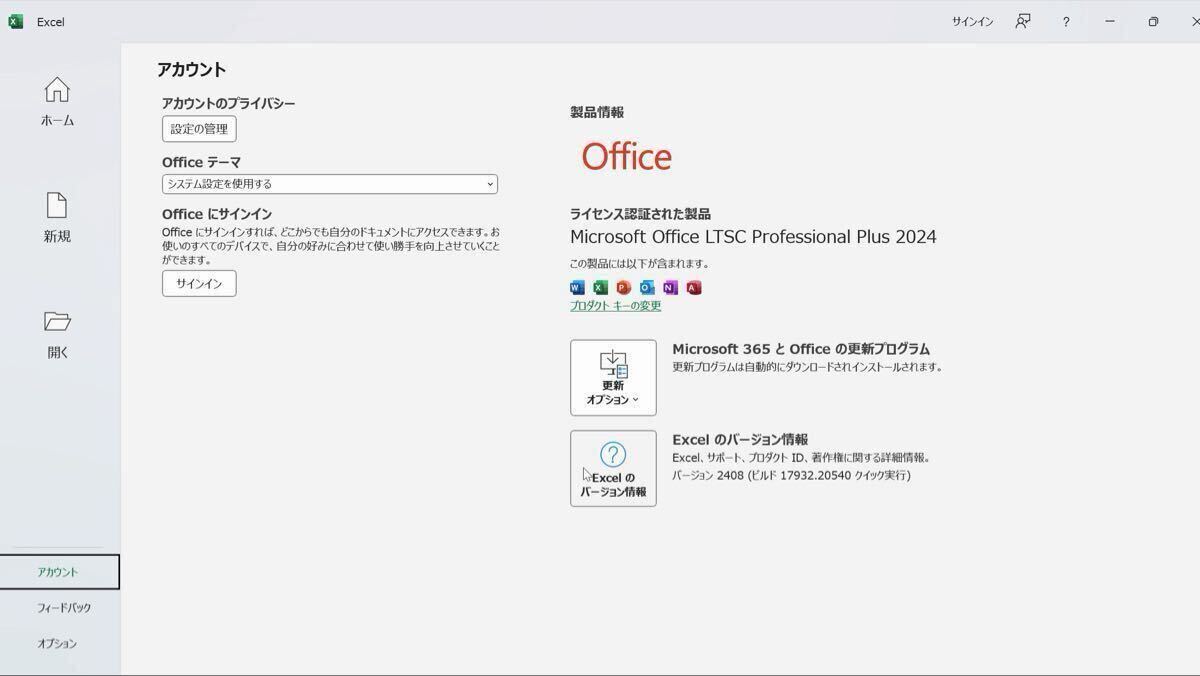Click the help (?) icon in the title bar
This screenshot has width=1200, height=676.
pos(1066,21)
